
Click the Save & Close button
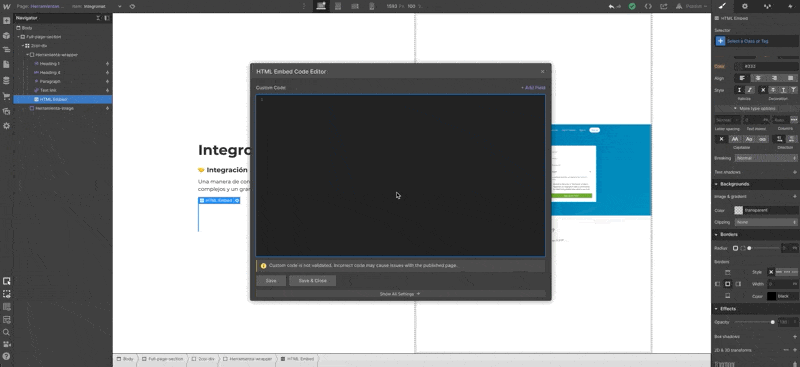click(312, 281)
